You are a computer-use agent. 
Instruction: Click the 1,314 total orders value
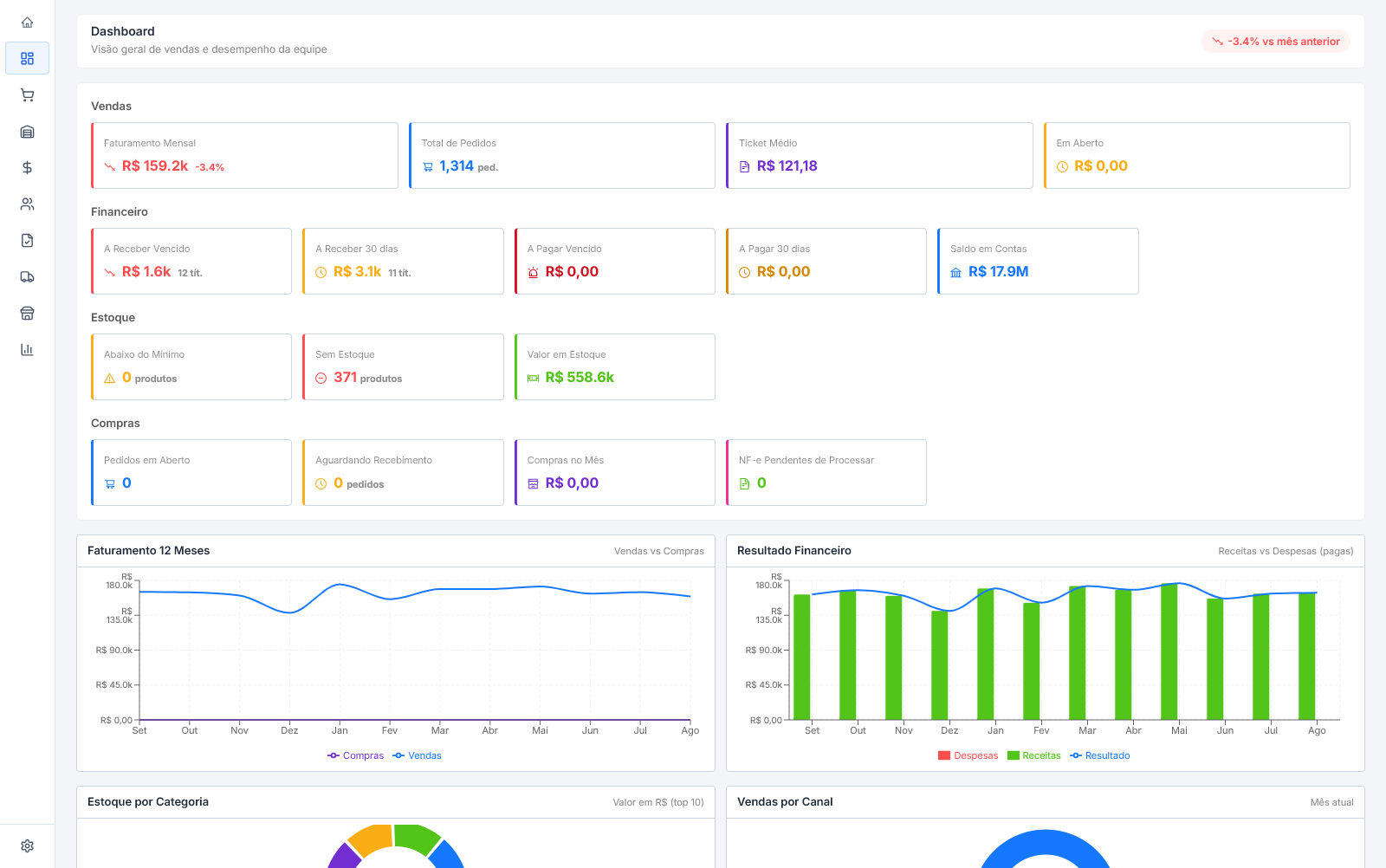(457, 166)
